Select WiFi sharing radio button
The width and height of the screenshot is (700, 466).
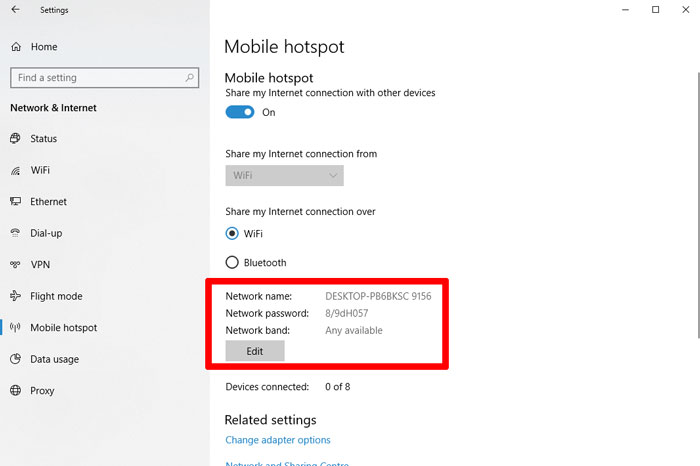232,233
